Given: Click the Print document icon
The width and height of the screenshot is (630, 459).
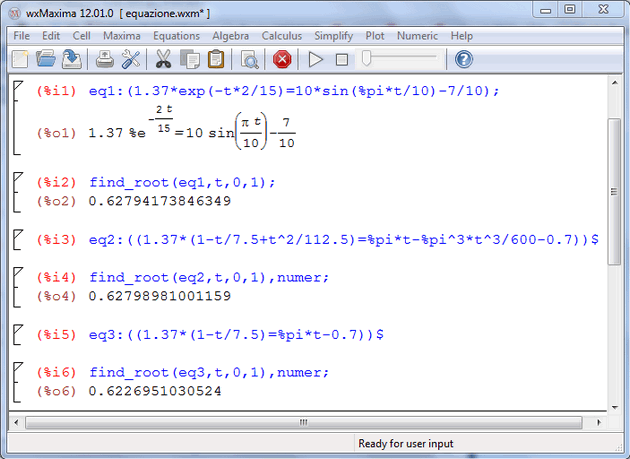Looking at the screenshot, I should click(x=104, y=59).
